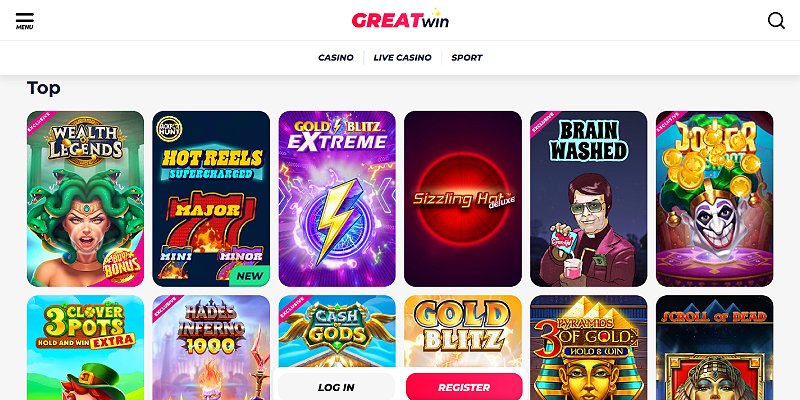Switch to the CASINO tab
Image resolution: width=800 pixels, height=400 pixels.
(336, 58)
